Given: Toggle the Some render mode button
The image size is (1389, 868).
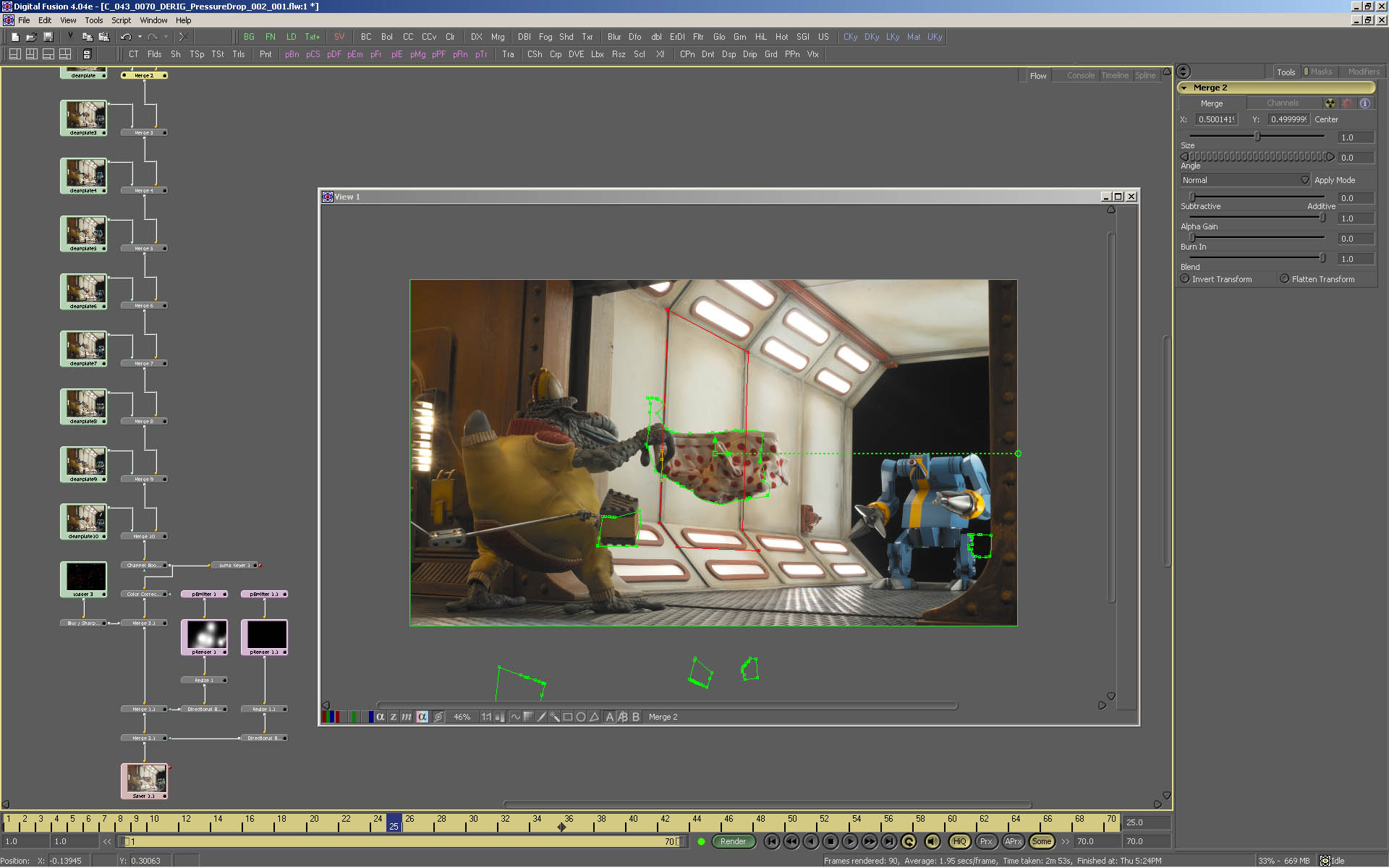Looking at the screenshot, I should coord(1041,841).
